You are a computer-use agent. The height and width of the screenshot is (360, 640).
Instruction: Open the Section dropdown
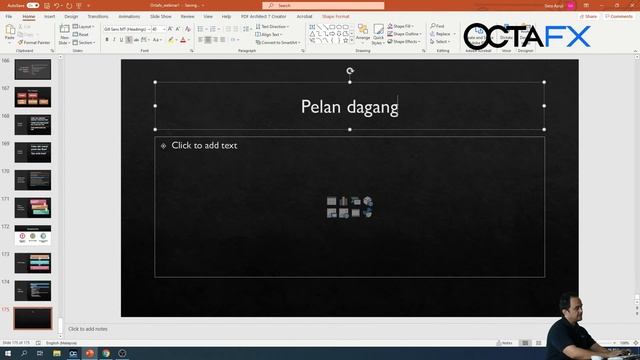click(x=84, y=42)
